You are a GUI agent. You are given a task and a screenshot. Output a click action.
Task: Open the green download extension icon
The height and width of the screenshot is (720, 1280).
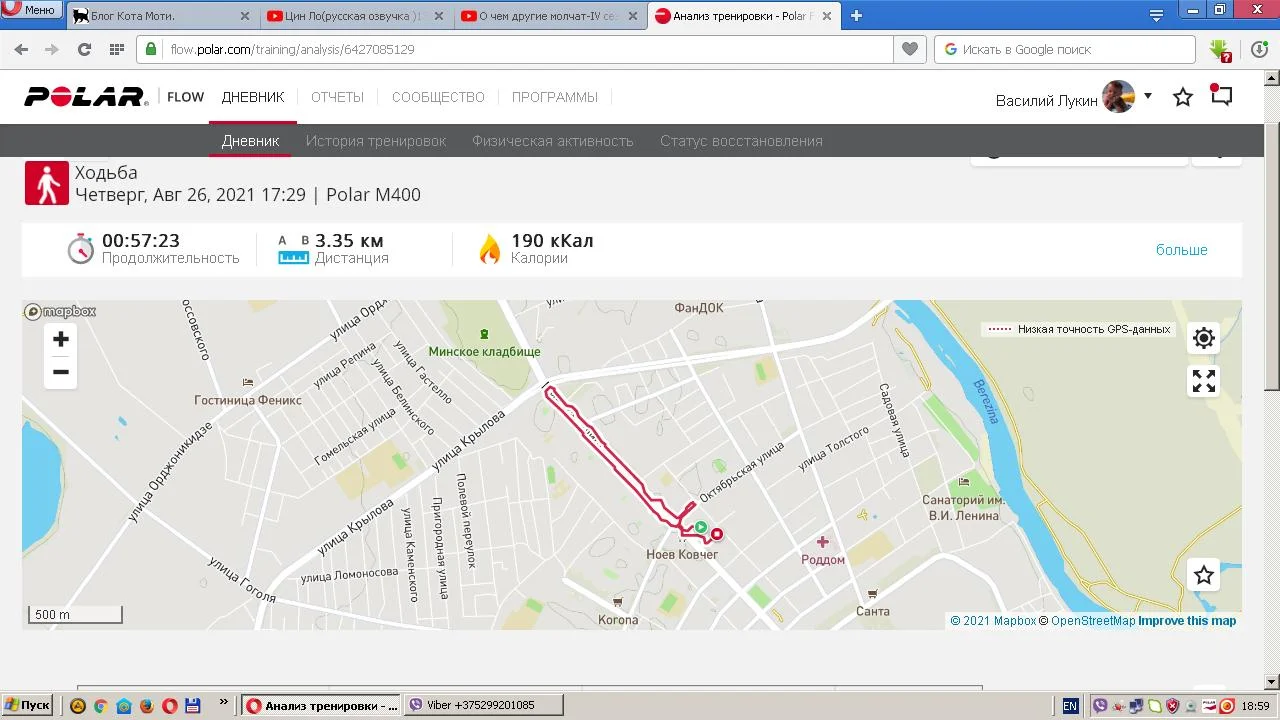(1220, 50)
